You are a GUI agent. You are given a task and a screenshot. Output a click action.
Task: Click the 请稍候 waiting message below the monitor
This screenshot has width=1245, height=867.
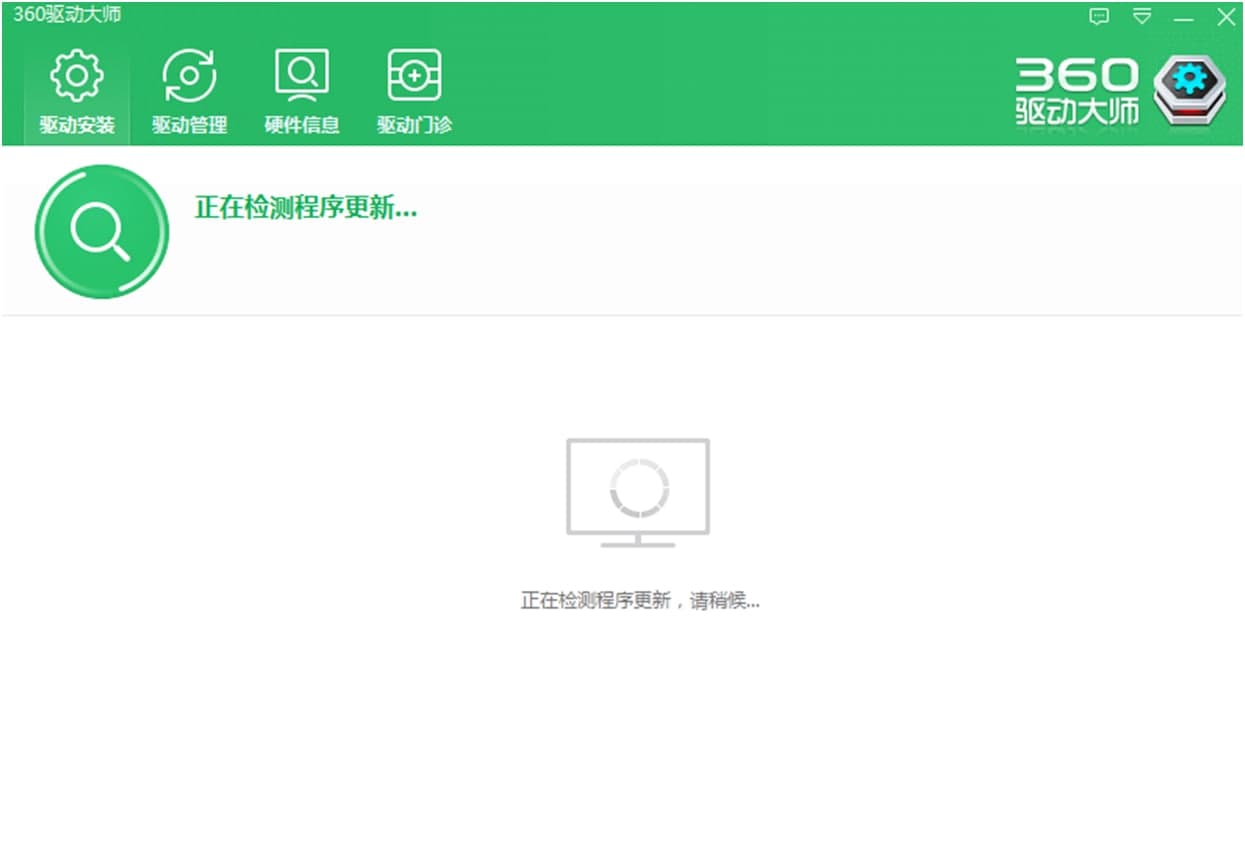click(x=638, y=600)
